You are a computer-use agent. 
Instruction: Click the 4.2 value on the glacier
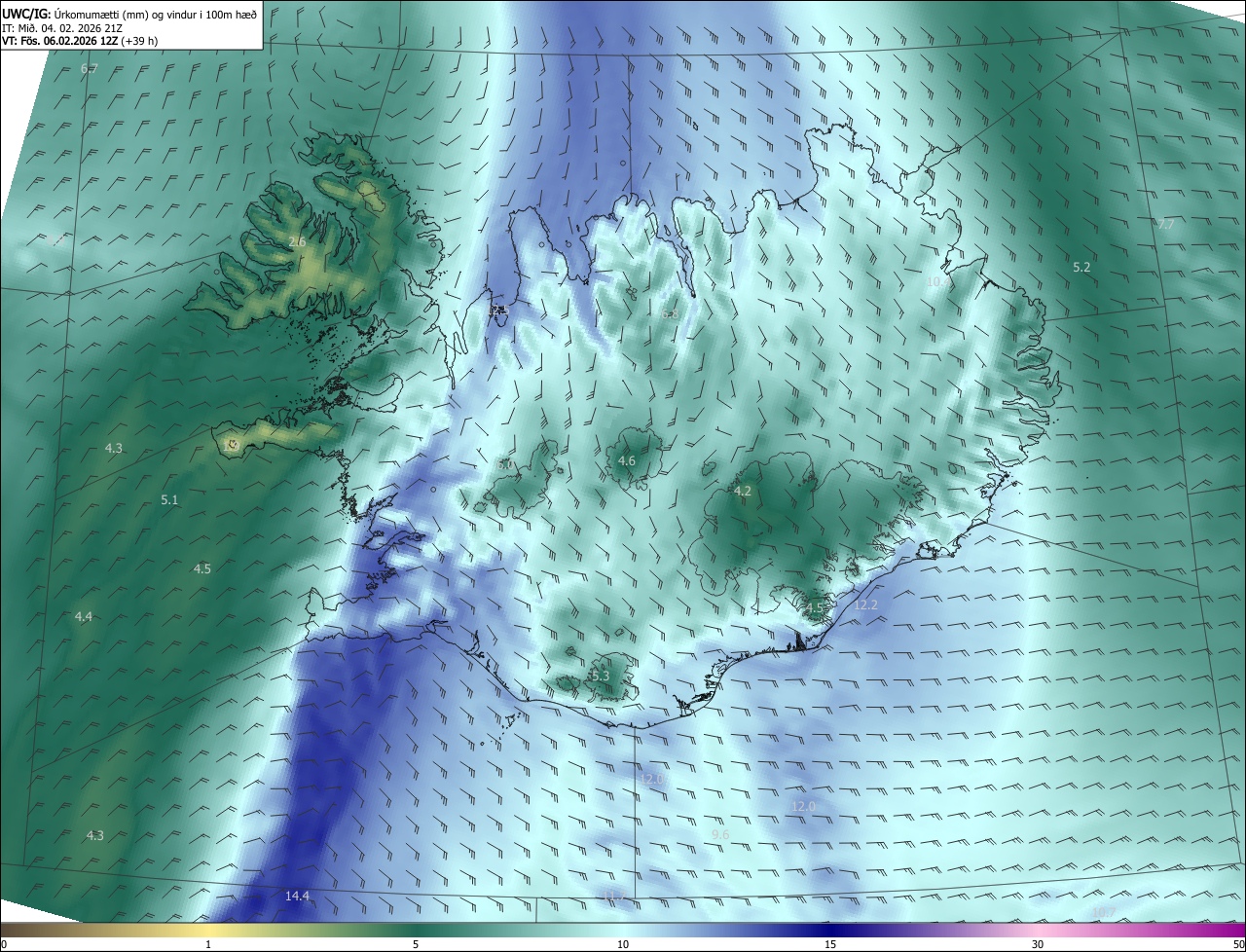tap(743, 492)
